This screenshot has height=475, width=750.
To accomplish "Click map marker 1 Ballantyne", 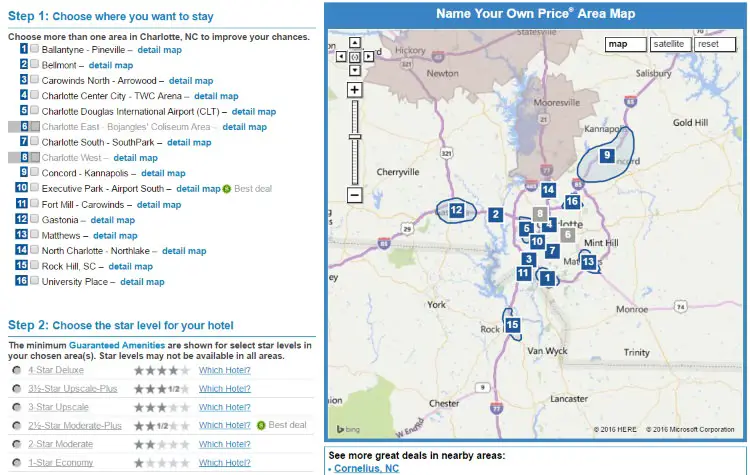I will [x=547, y=278].
